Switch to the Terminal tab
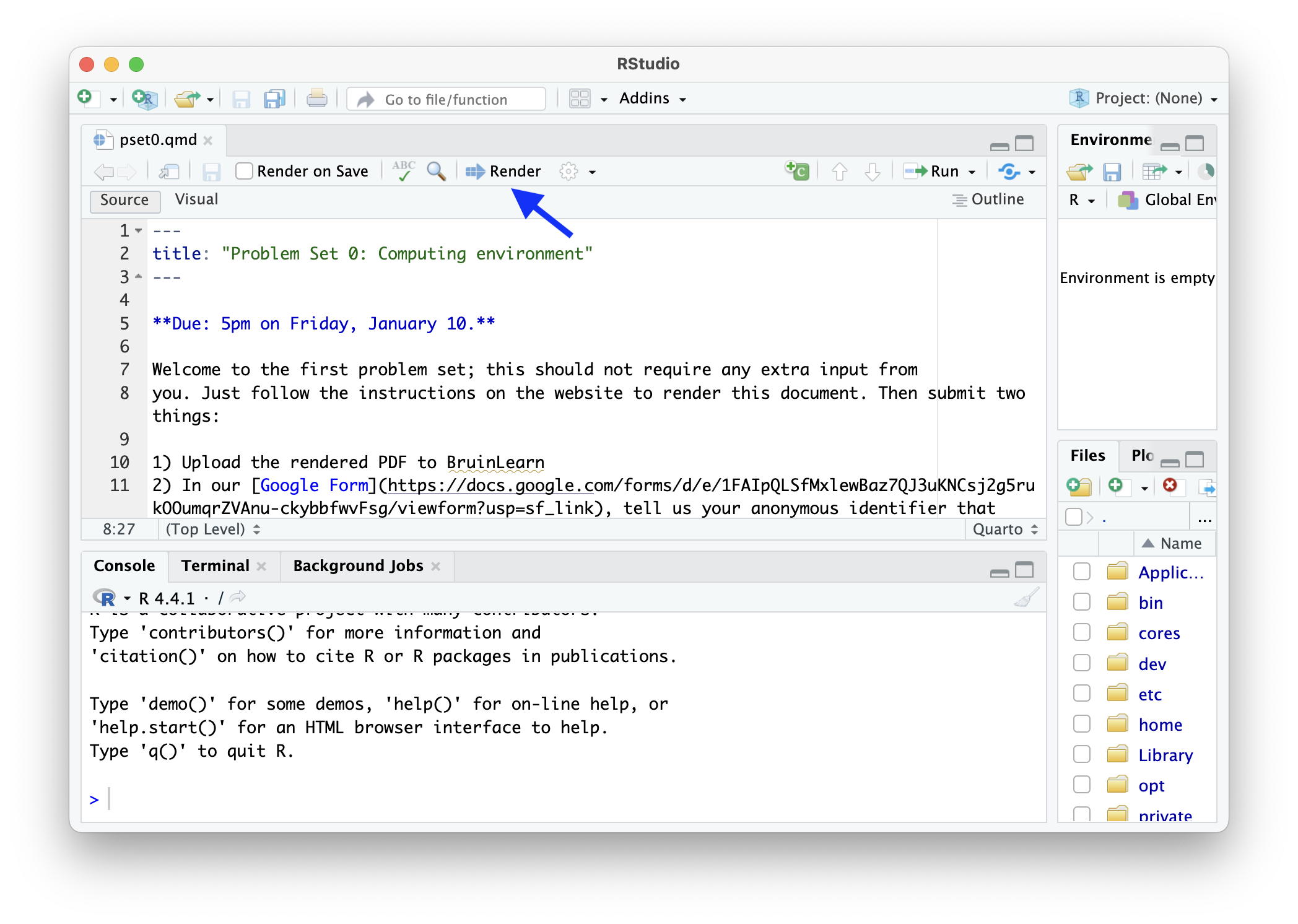The image size is (1298, 924). pyautogui.click(x=215, y=566)
